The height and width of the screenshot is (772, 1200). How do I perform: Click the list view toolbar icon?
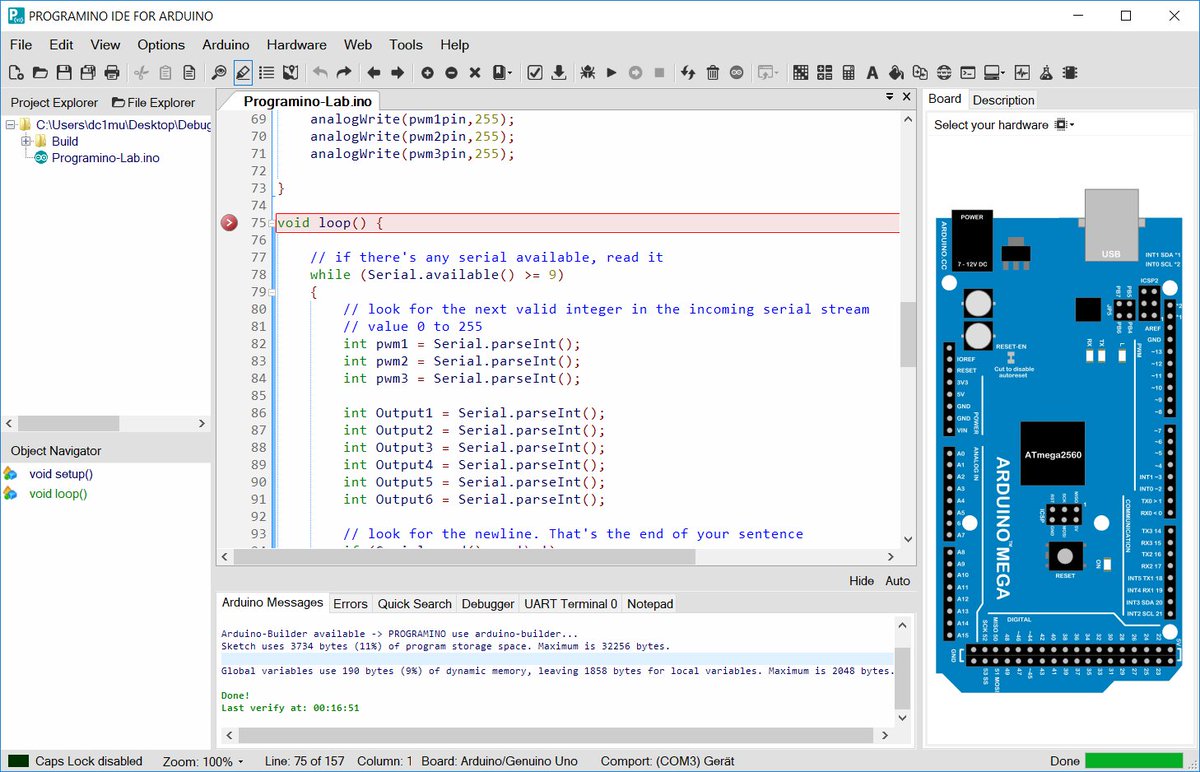tap(266, 72)
